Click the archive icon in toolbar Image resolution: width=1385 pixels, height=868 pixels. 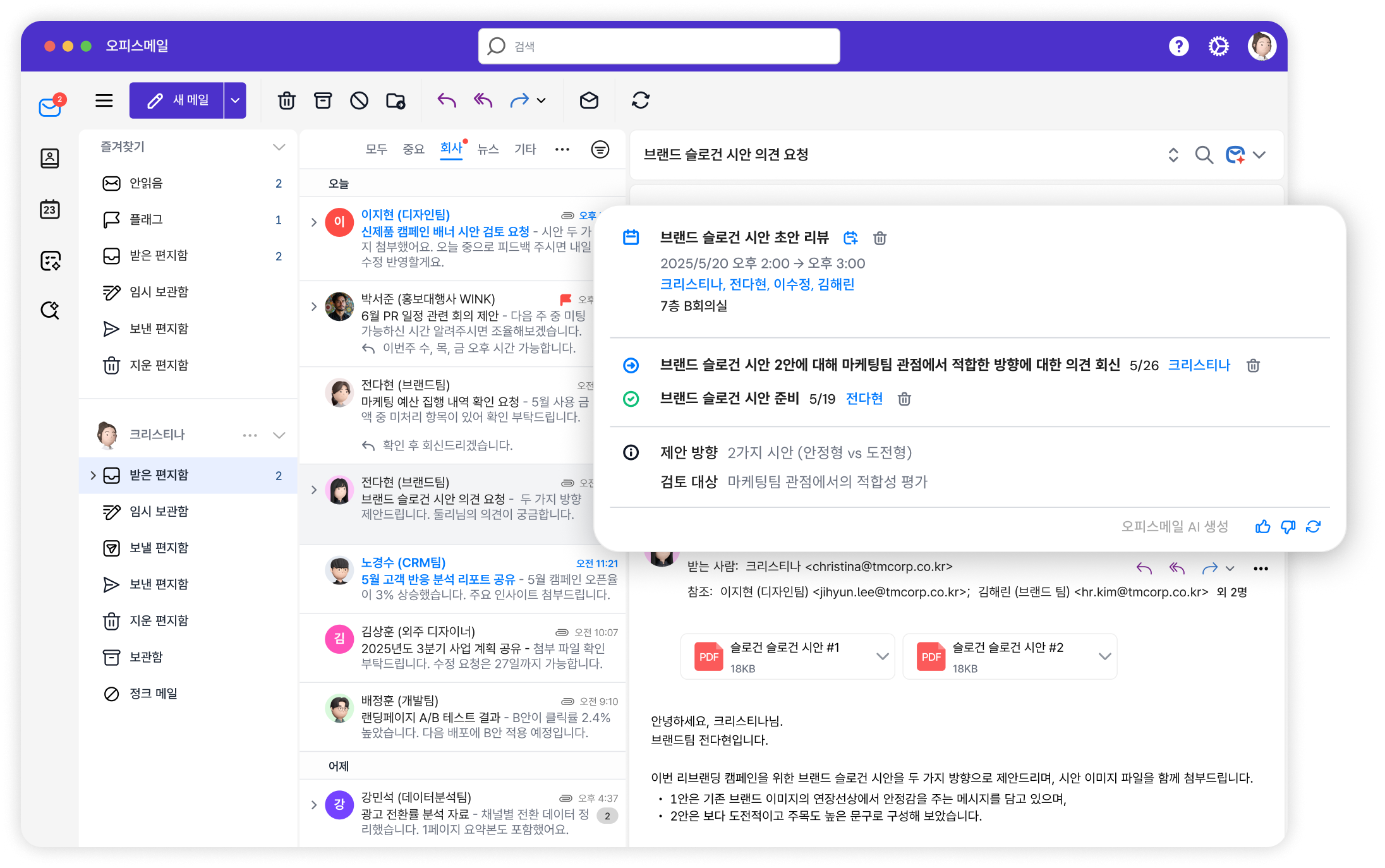click(x=323, y=100)
